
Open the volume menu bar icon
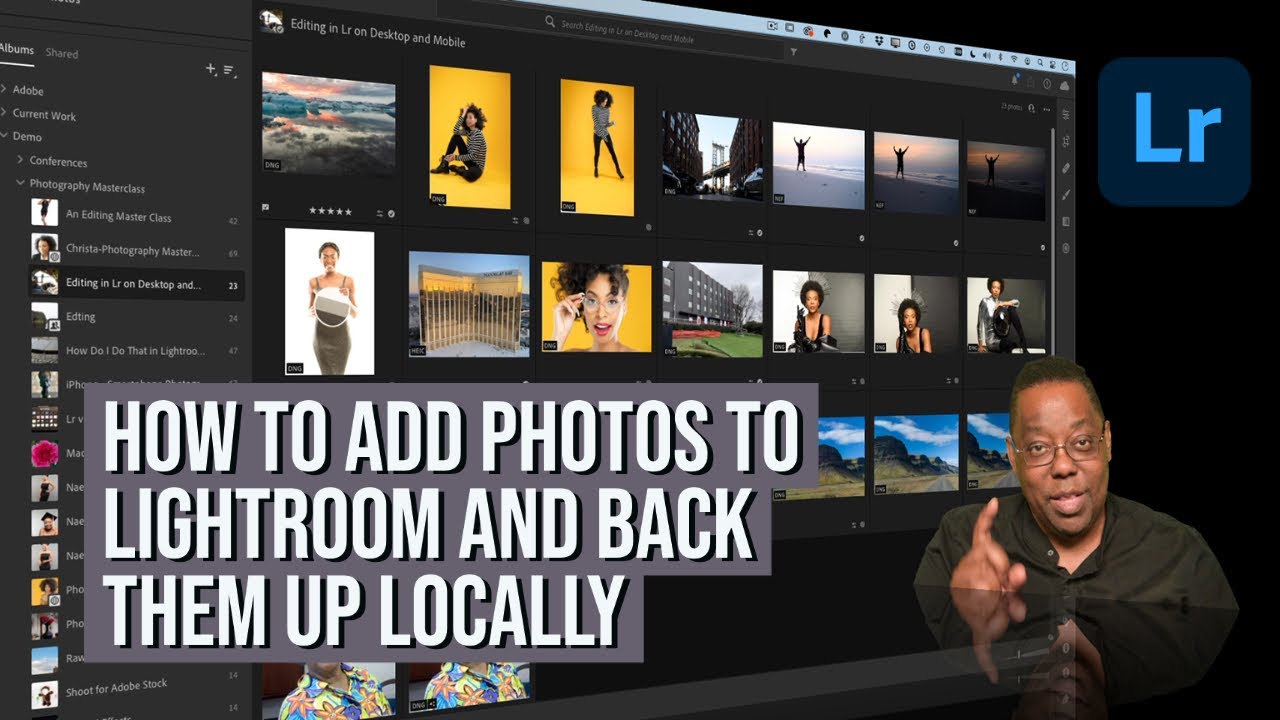989,54
